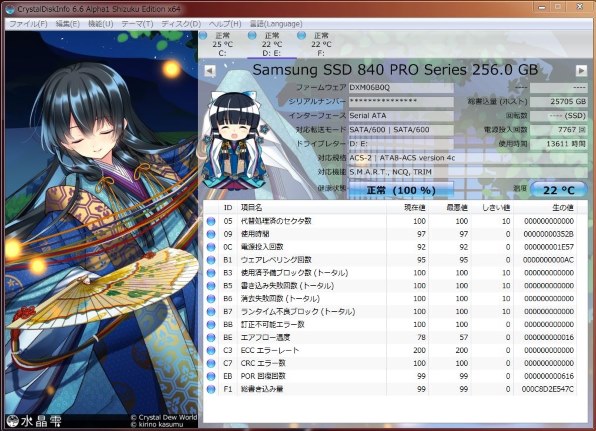Click status orb for drive D: E:

tap(252, 36)
